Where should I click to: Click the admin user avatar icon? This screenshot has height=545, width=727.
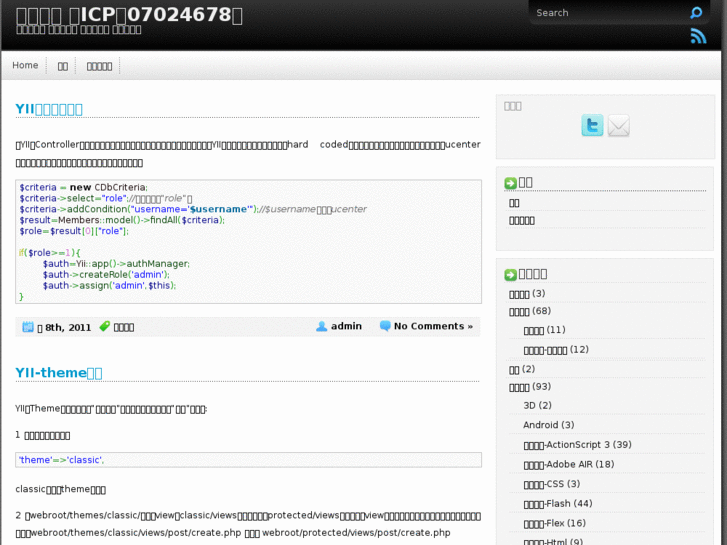[321, 327]
